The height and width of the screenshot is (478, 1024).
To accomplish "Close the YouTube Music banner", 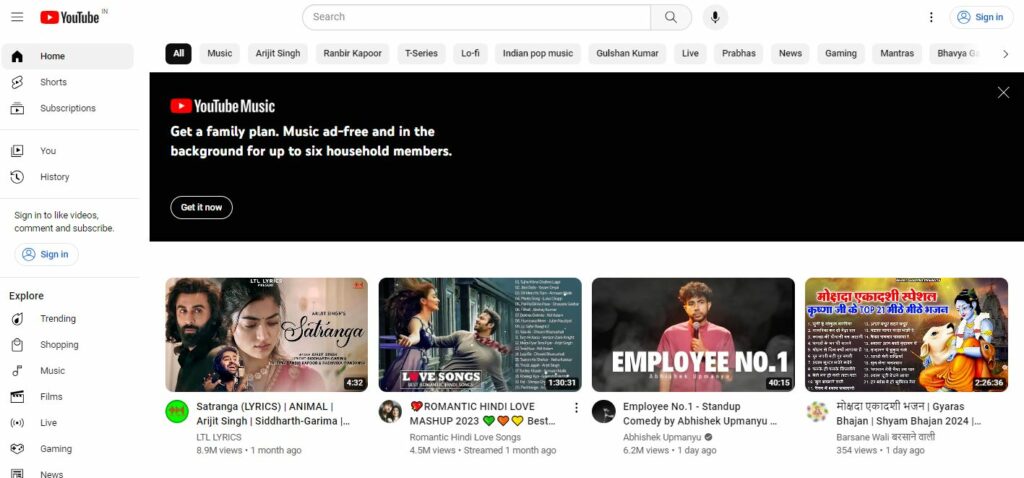I will [1003, 93].
